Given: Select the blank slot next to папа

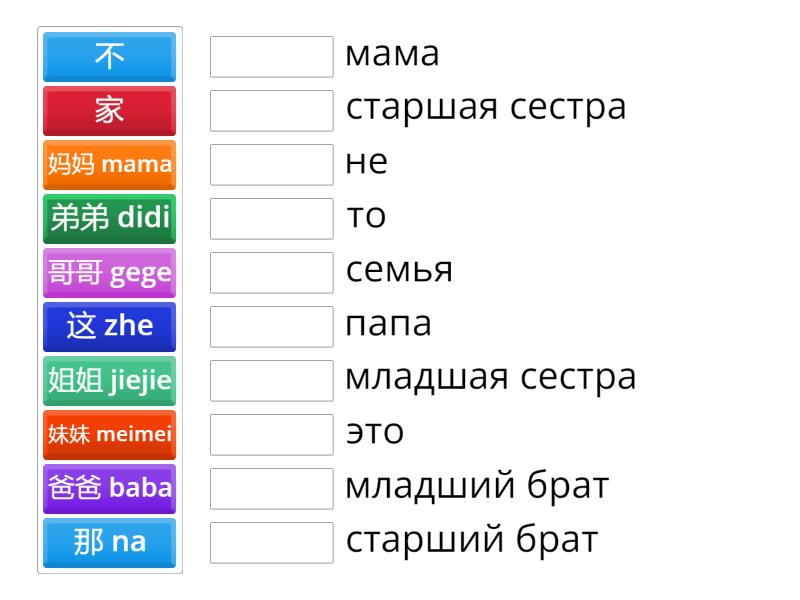Looking at the screenshot, I should coord(272,327).
